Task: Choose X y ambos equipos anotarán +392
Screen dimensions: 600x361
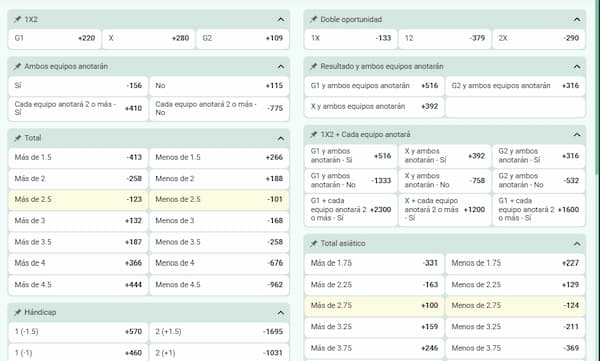Action: [374, 107]
